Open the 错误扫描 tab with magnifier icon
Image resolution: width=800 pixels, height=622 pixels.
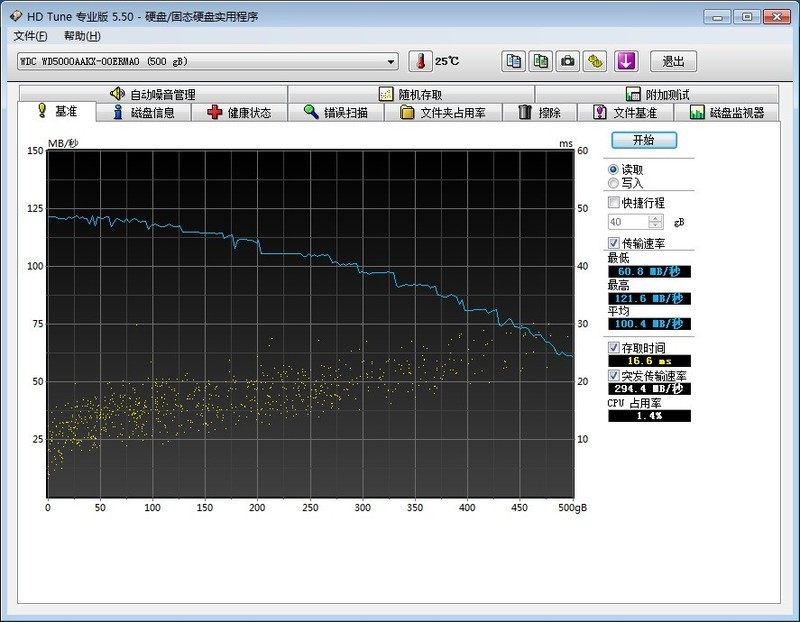click(336, 113)
